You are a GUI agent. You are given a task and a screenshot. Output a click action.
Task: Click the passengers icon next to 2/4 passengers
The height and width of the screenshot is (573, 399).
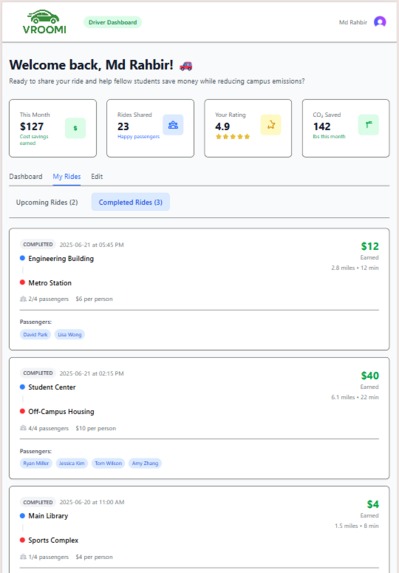click(23, 299)
